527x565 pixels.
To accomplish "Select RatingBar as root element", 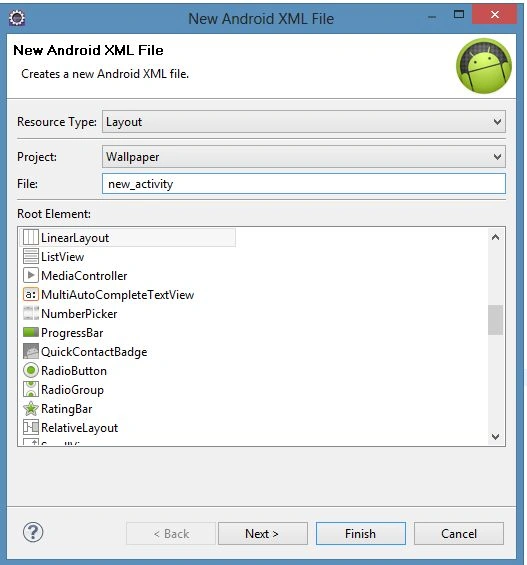I will pyautogui.click(x=67, y=409).
